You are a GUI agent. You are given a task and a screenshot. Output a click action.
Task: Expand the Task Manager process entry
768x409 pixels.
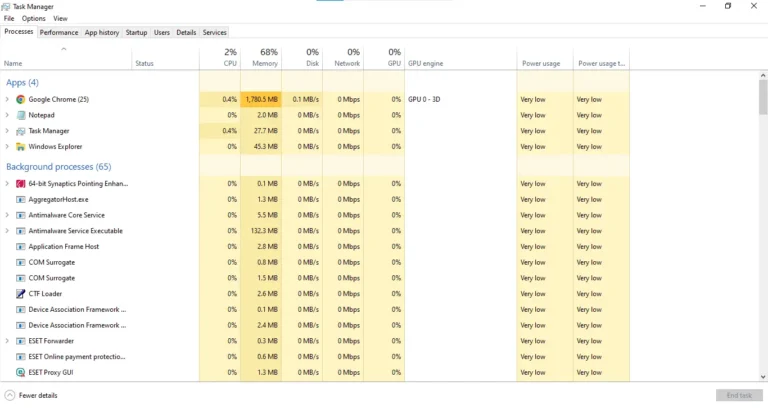[7, 131]
